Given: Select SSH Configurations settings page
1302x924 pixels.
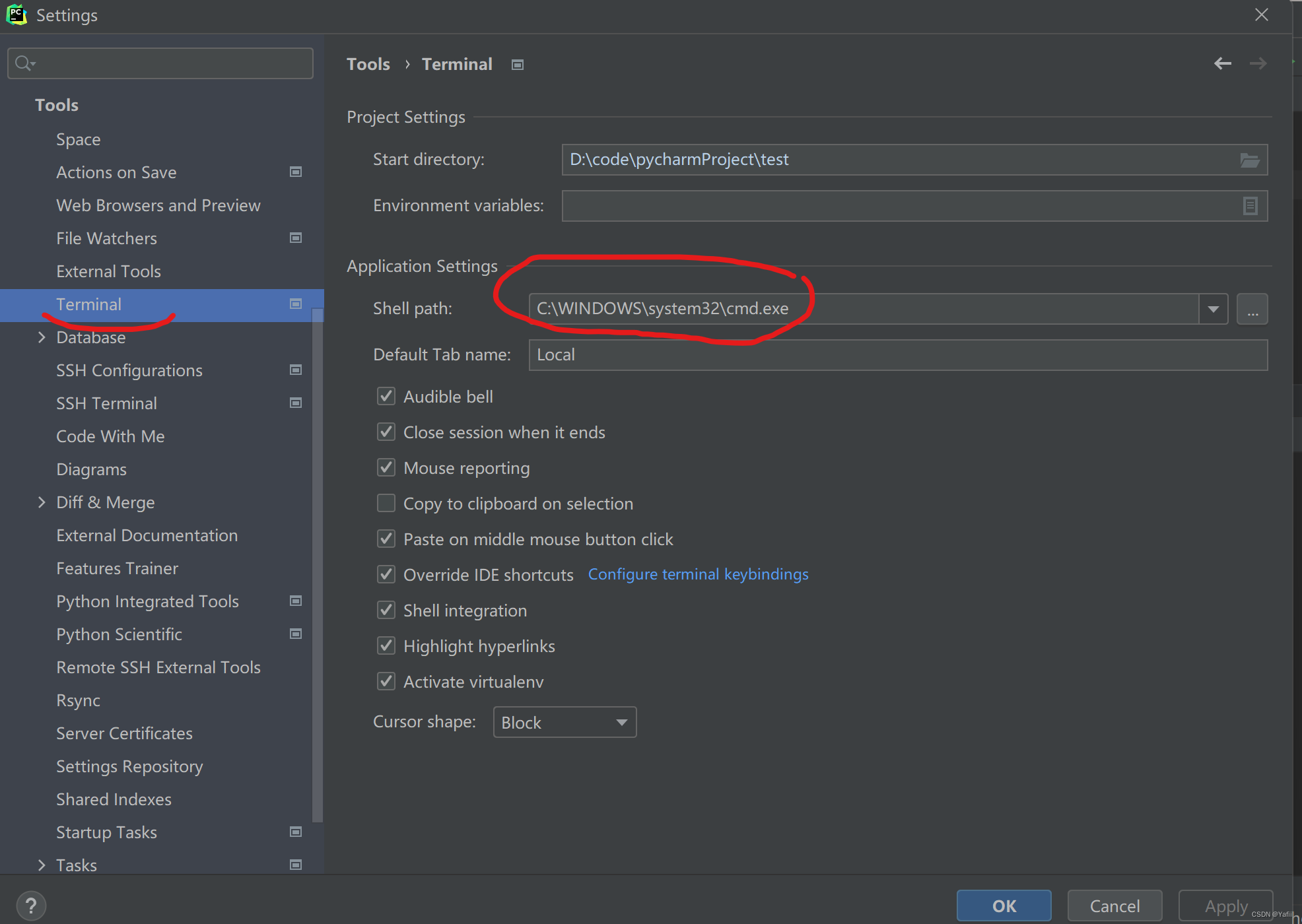Looking at the screenshot, I should click(x=129, y=370).
